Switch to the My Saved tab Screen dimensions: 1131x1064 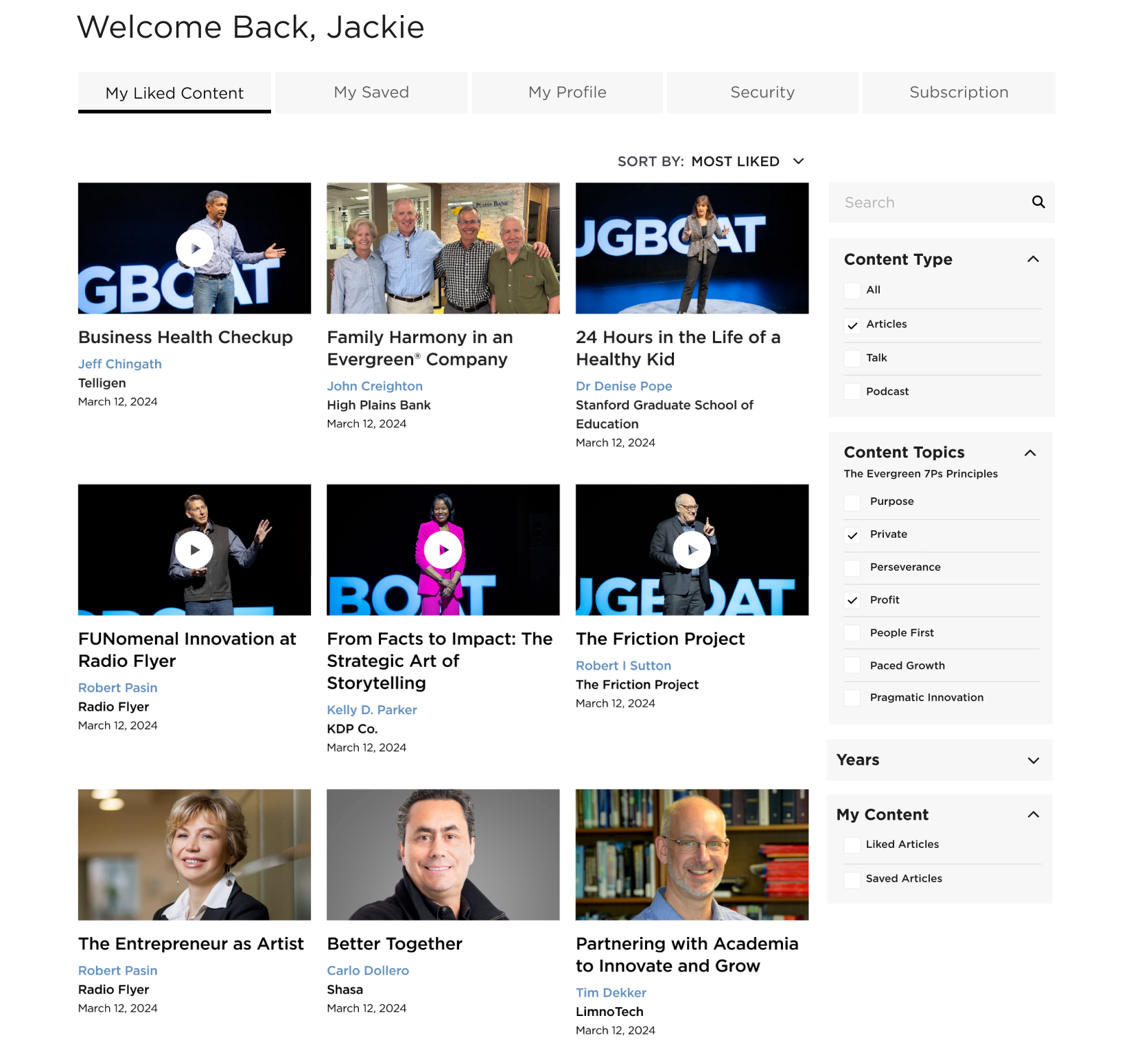(371, 93)
